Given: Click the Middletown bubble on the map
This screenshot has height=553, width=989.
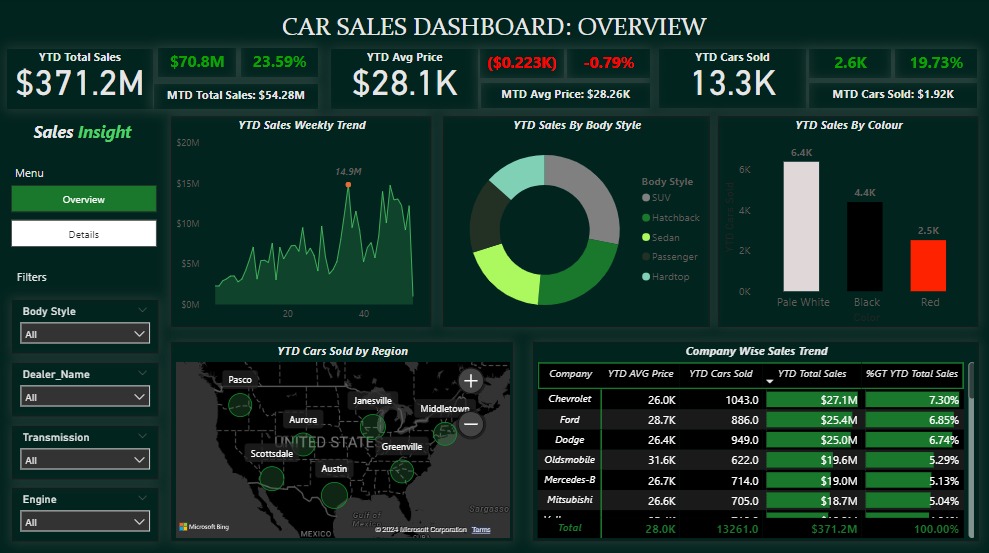Looking at the screenshot, I should [445, 433].
